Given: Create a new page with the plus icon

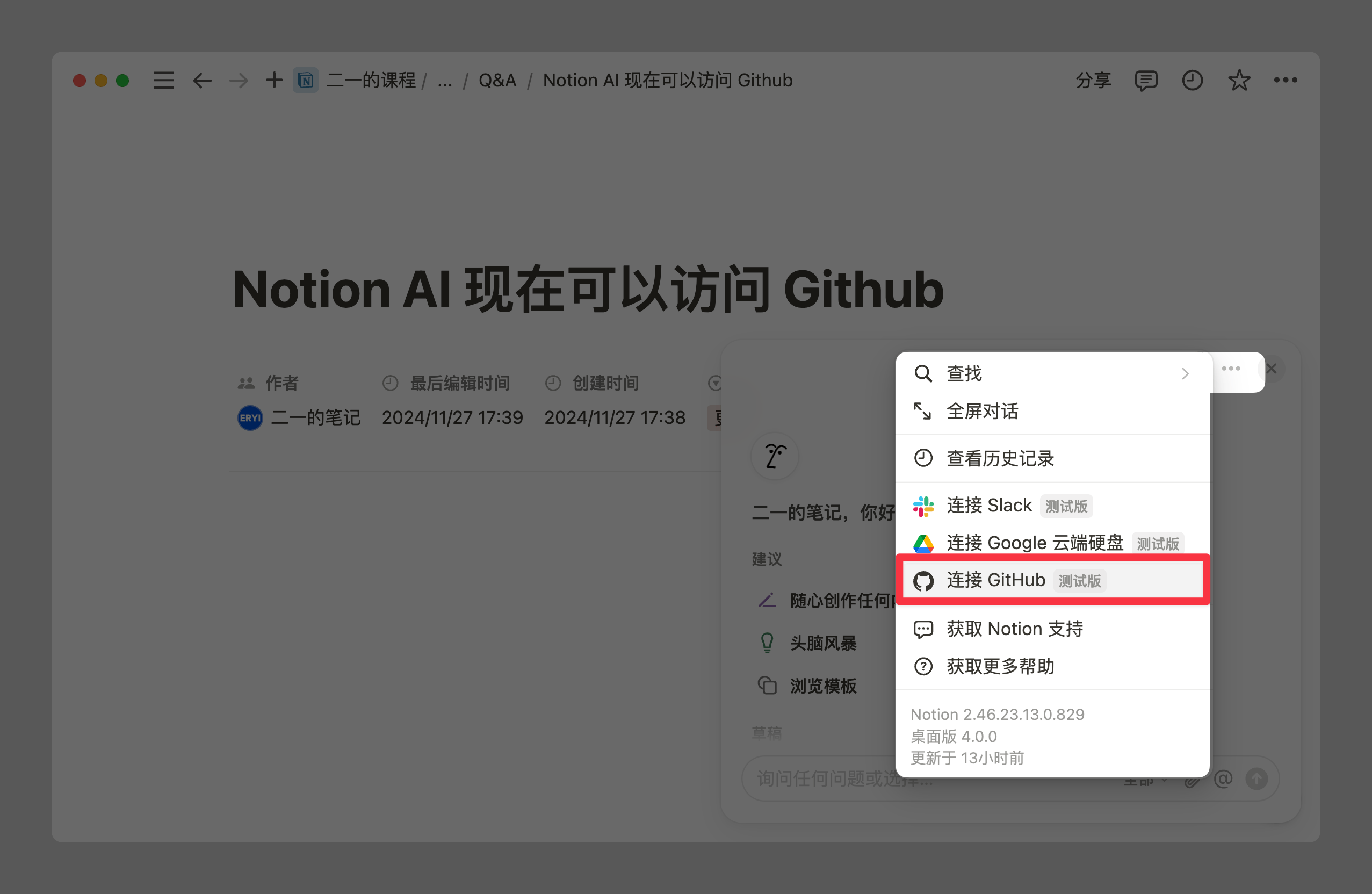Looking at the screenshot, I should pos(274,80).
